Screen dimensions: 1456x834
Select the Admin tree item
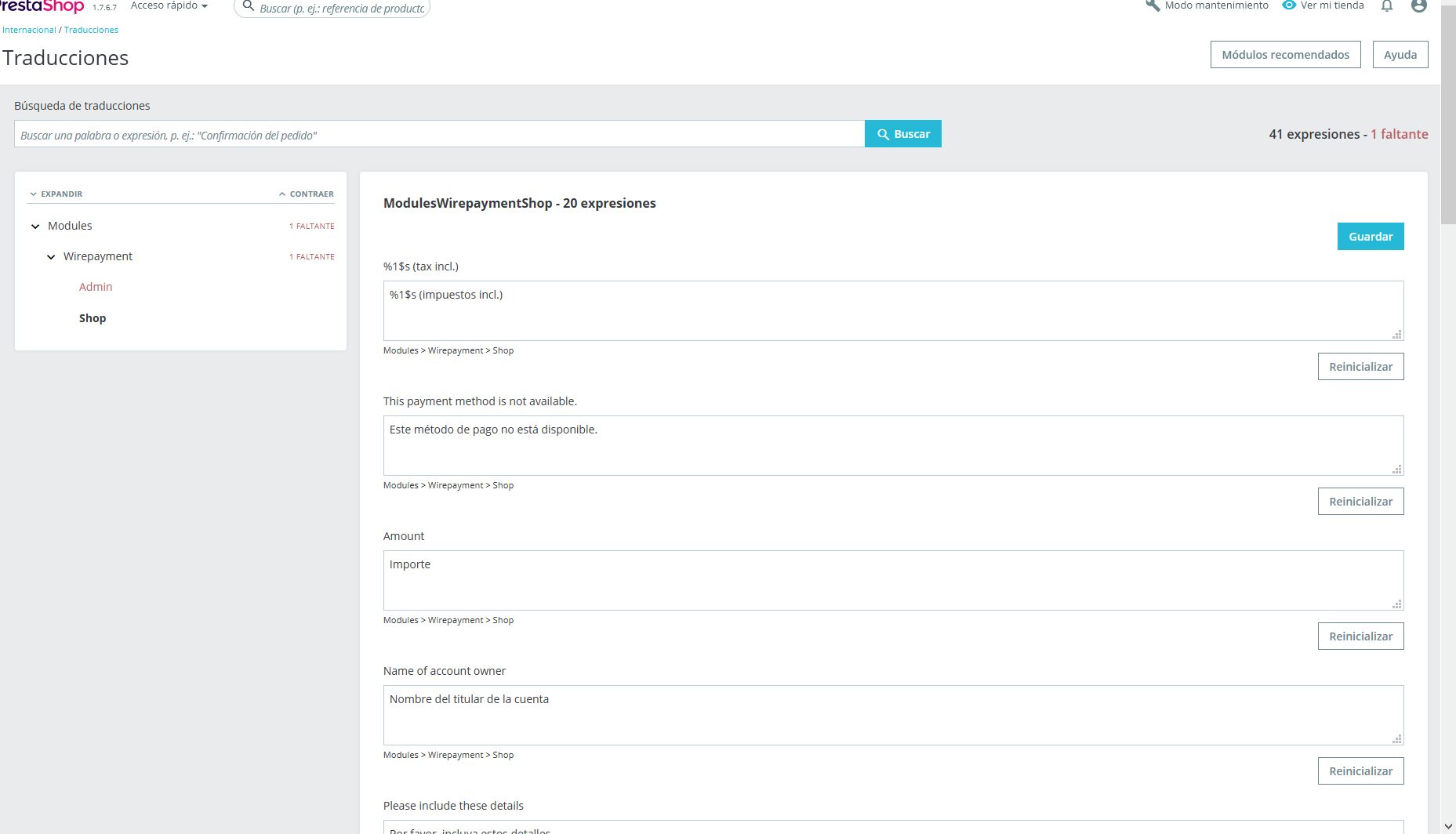click(x=96, y=287)
